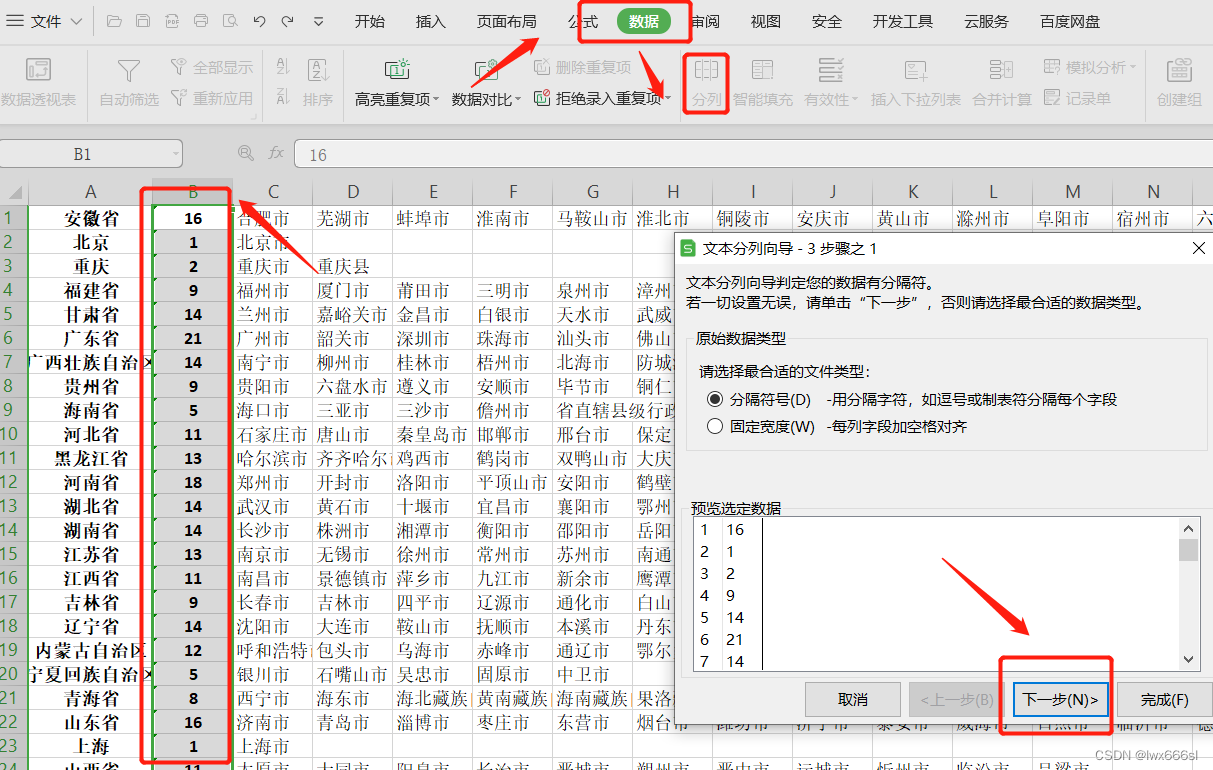Click cell 安徽省 in column A
The width and height of the screenshot is (1213, 770).
[91, 218]
